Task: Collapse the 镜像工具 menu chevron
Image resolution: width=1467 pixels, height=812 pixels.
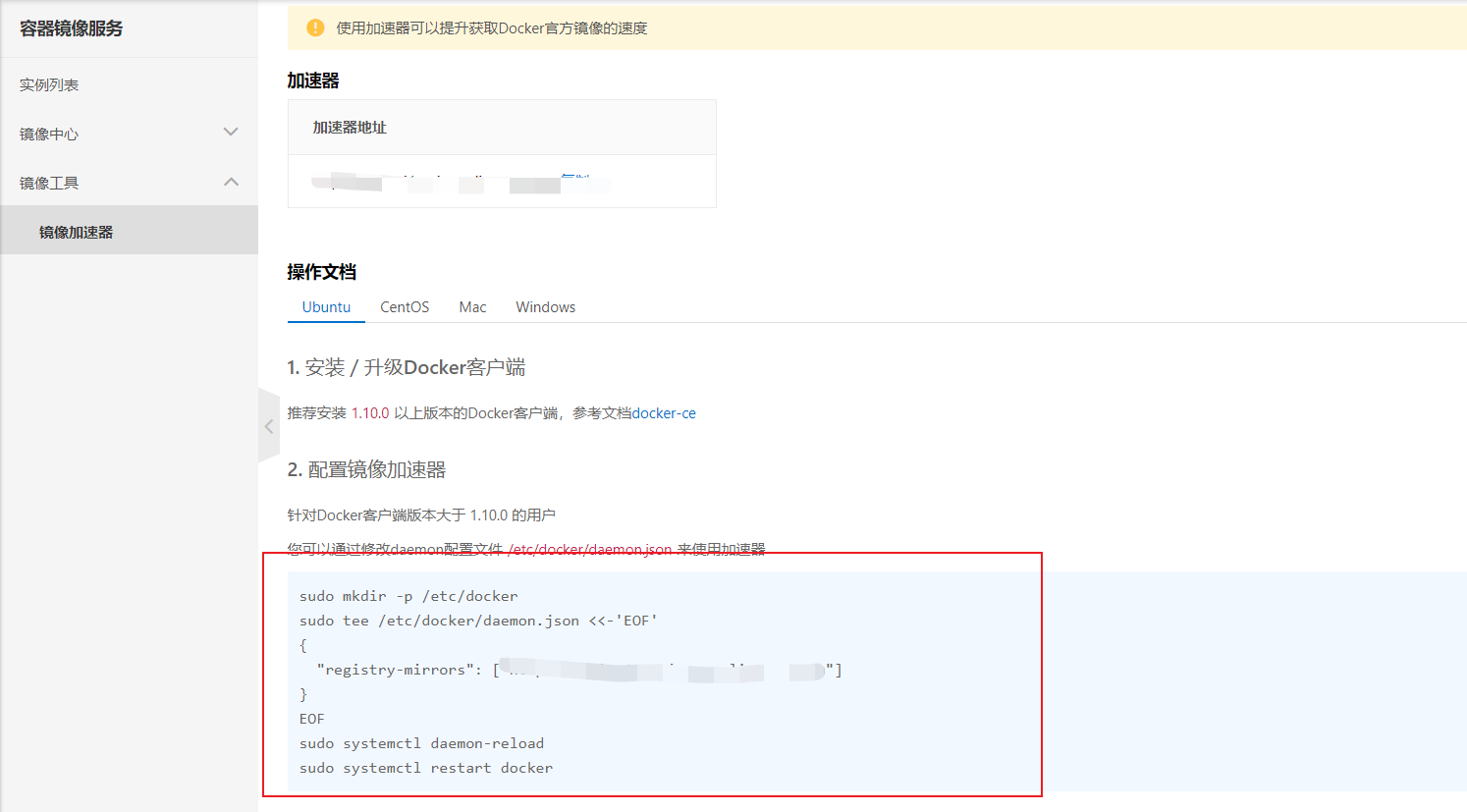Action: [231, 182]
